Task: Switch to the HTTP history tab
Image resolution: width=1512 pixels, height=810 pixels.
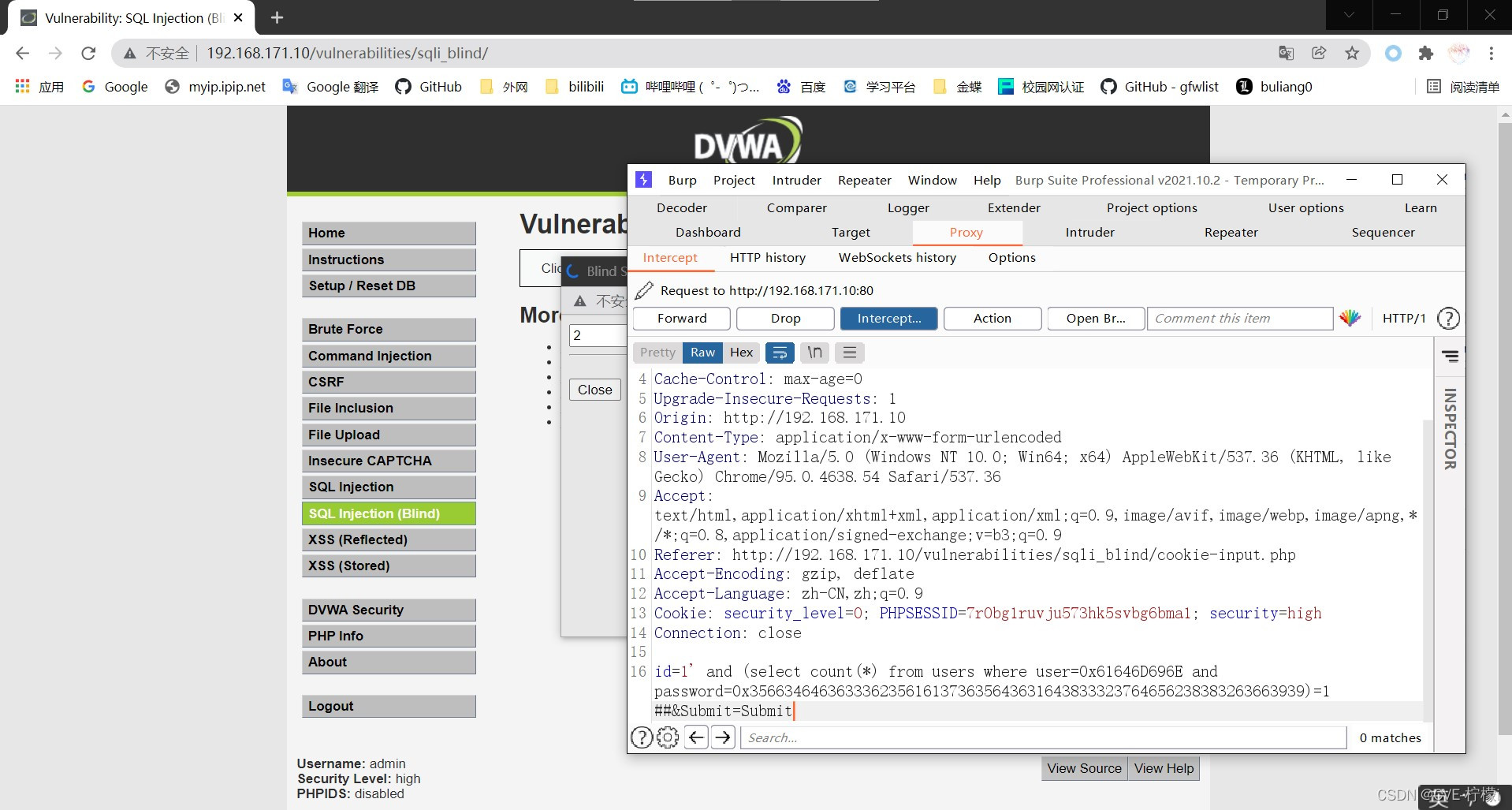Action: (x=768, y=257)
